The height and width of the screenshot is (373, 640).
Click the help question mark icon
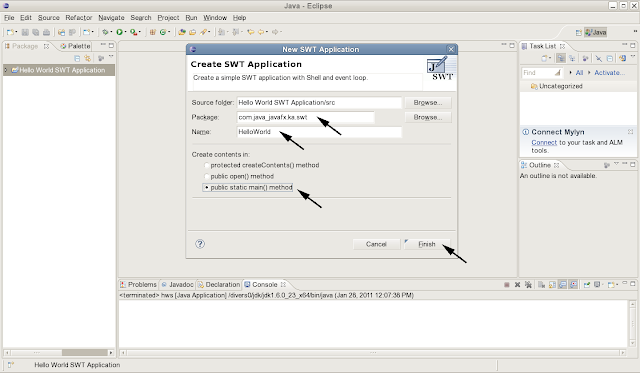[200, 244]
